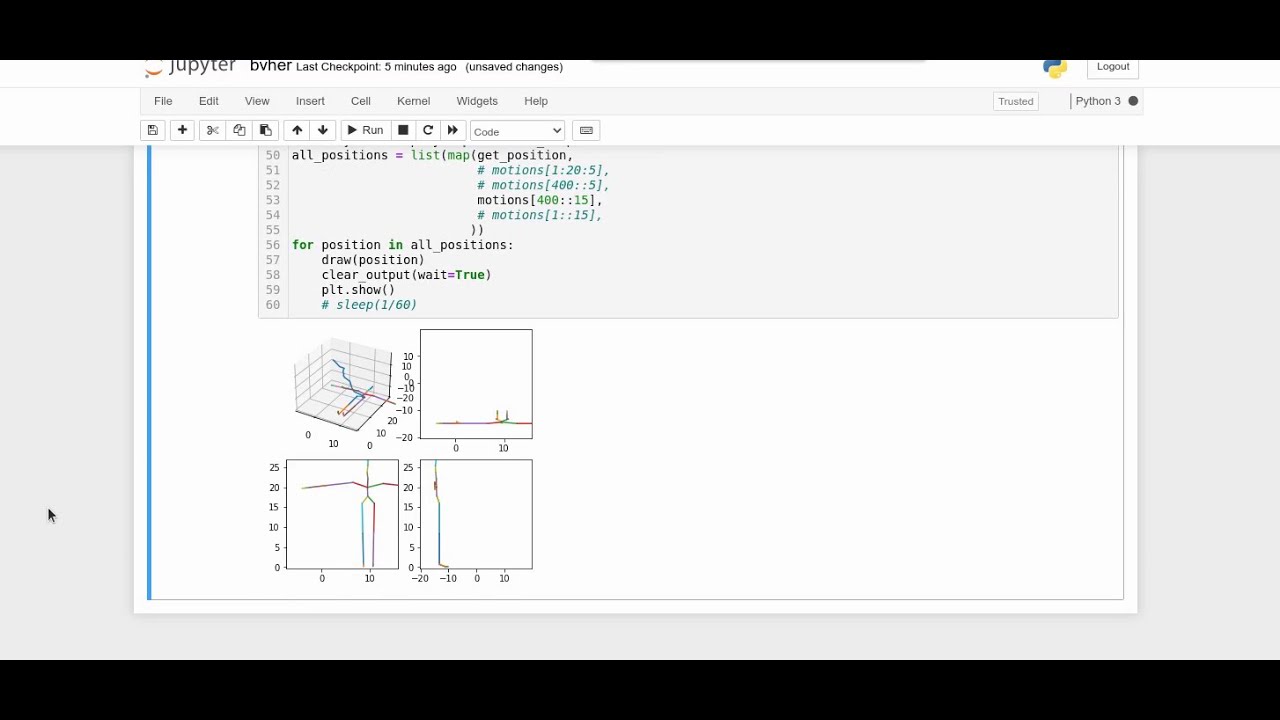Open the Widgets menu
This screenshot has width=1280, height=720.
477,101
